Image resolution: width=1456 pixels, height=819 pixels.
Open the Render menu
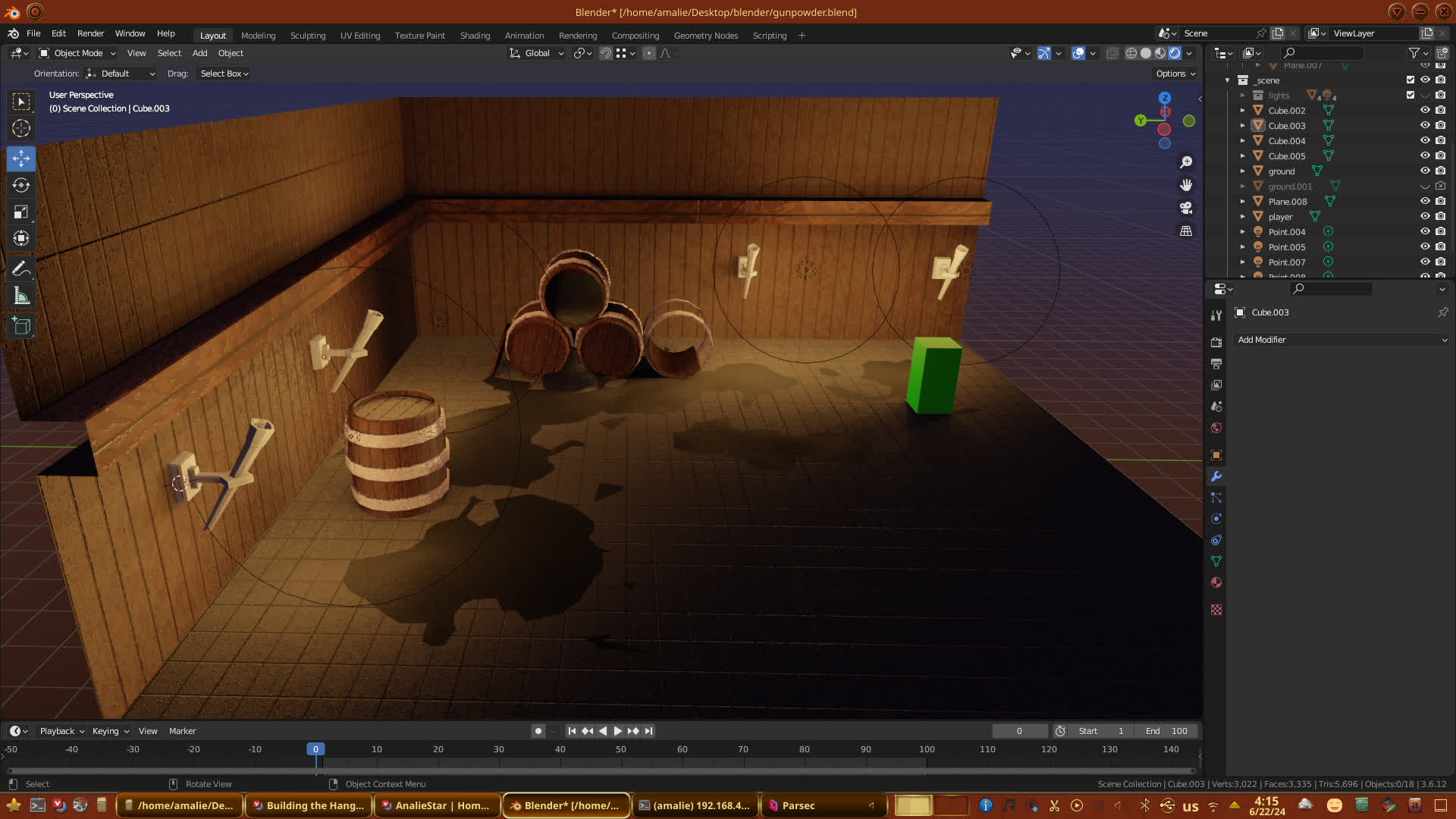tap(90, 33)
